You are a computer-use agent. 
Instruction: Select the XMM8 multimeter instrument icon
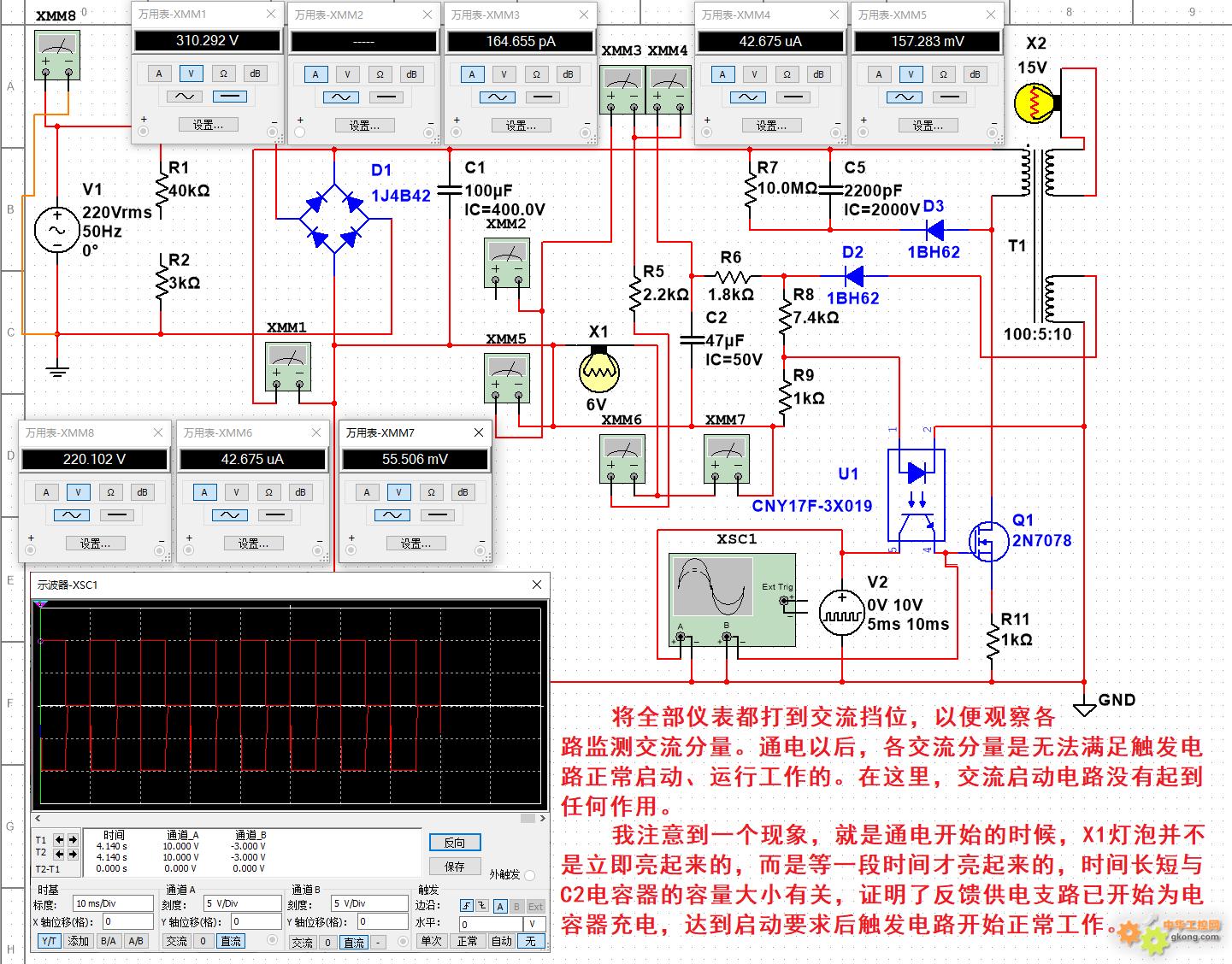point(57,55)
